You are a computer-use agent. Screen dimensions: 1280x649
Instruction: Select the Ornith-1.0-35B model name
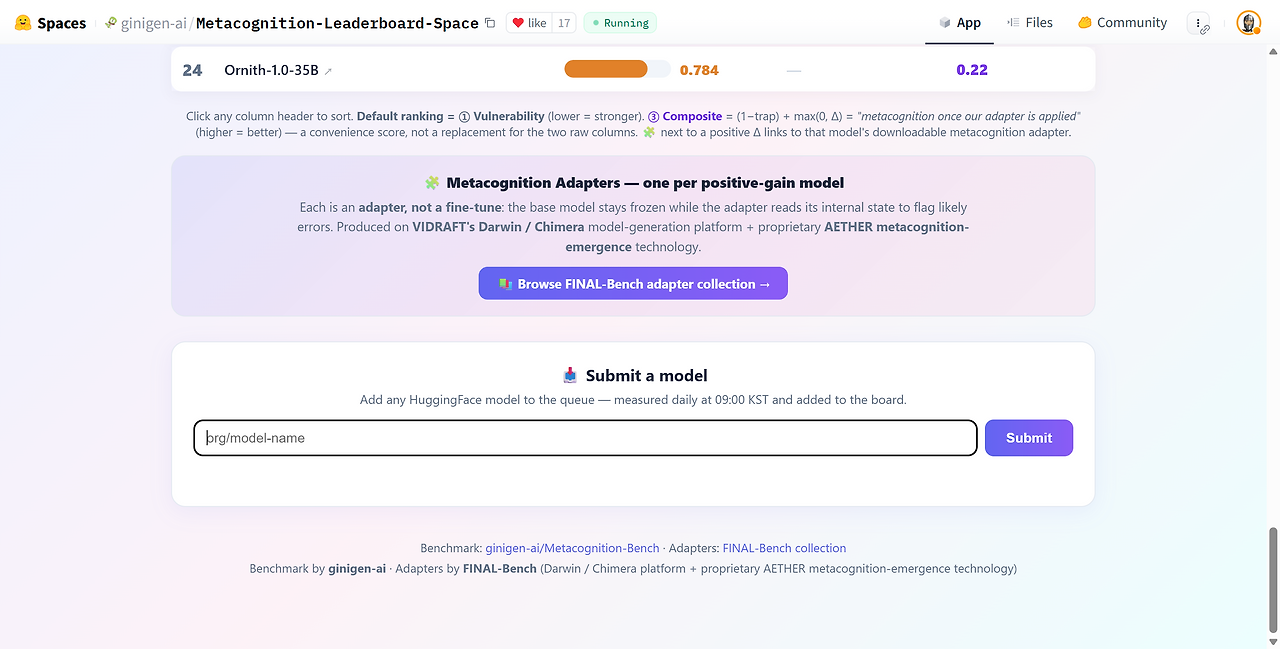tap(271, 70)
